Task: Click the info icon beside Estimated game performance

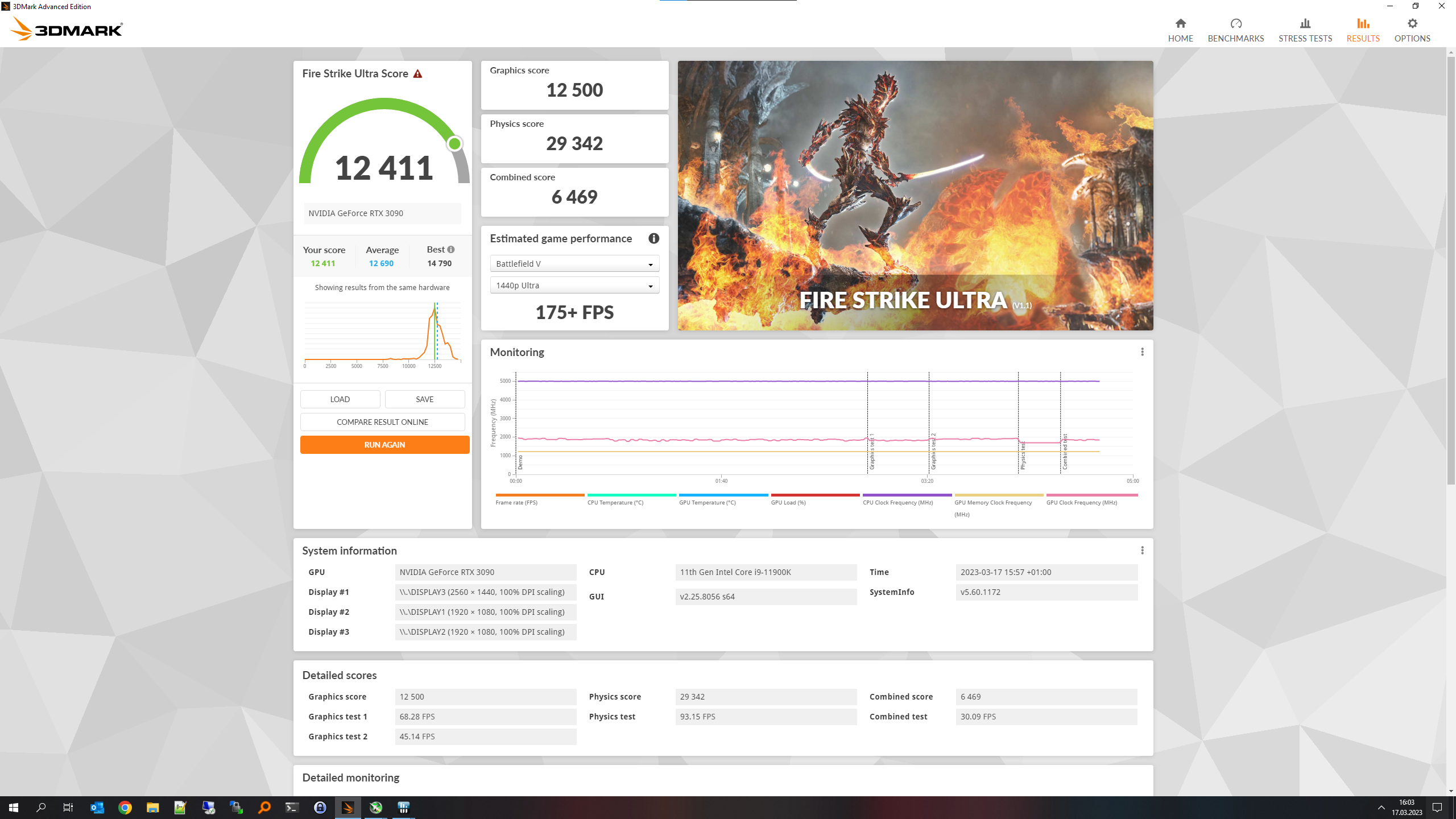Action: [653, 238]
